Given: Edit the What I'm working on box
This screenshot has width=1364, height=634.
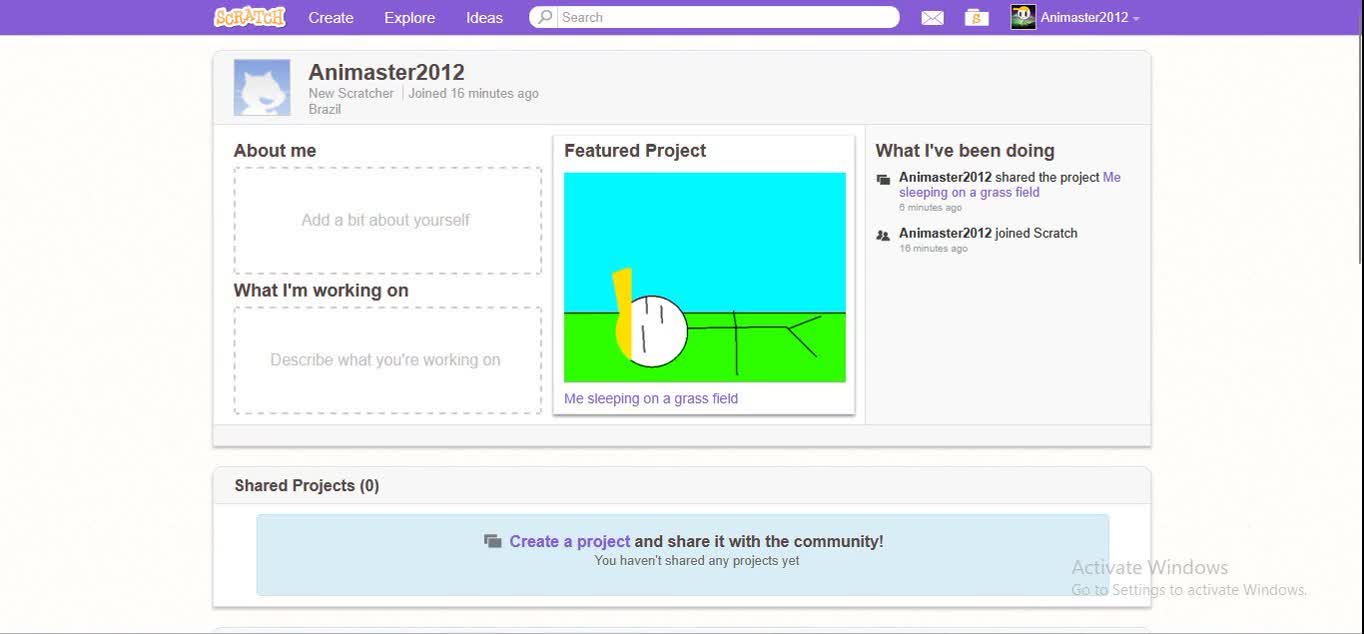Looking at the screenshot, I should click(388, 360).
